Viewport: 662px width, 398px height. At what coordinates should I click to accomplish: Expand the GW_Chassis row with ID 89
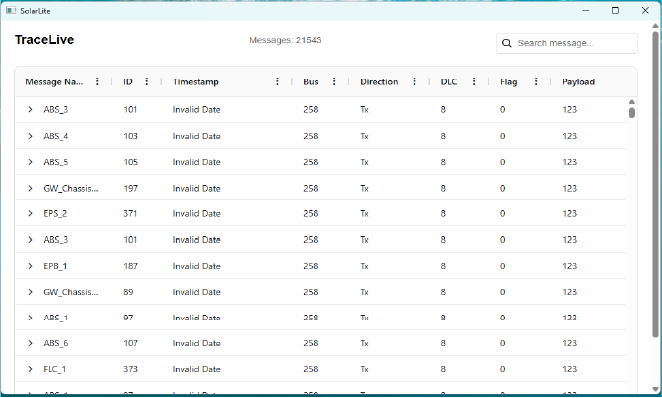30,292
